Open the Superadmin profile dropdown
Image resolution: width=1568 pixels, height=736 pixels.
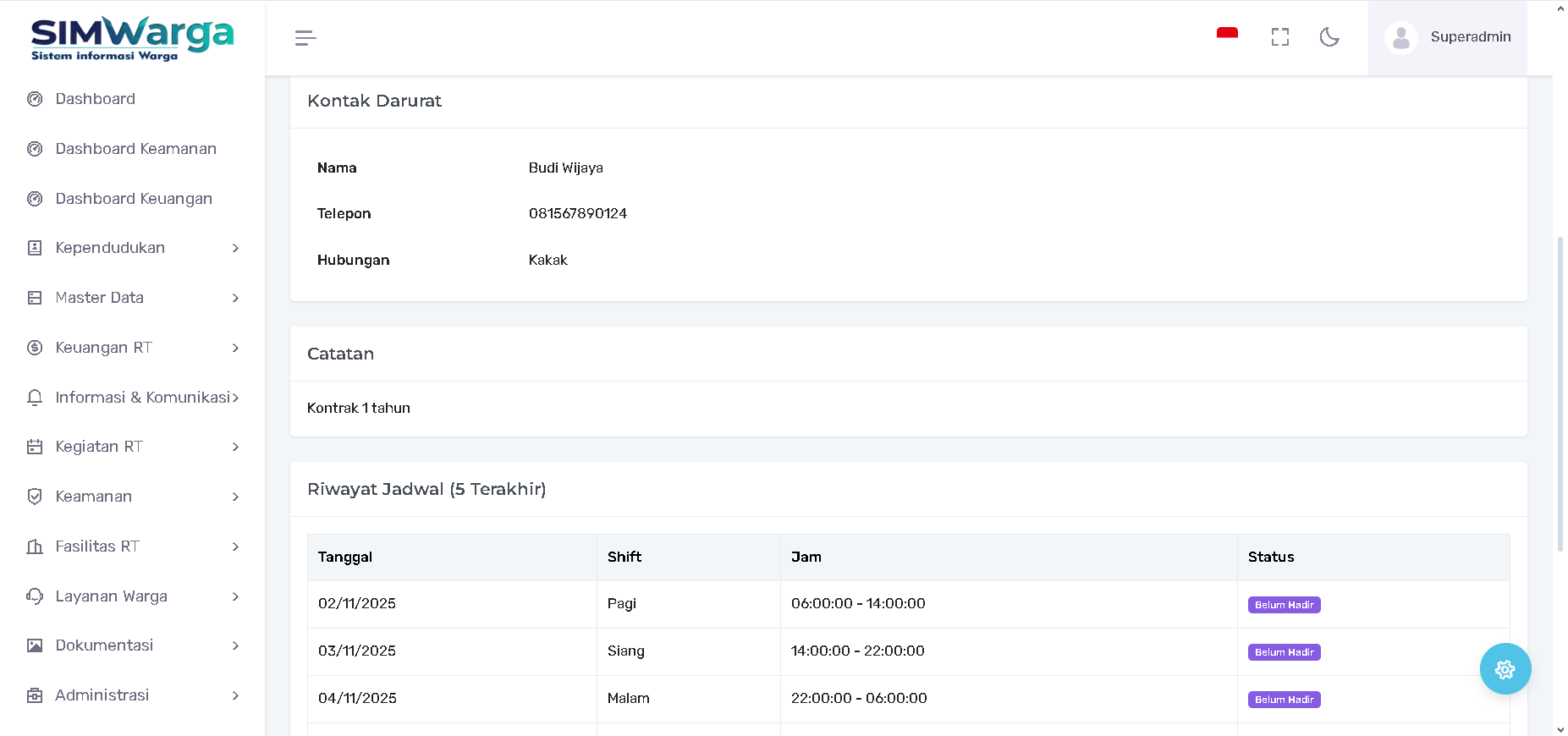point(1470,37)
